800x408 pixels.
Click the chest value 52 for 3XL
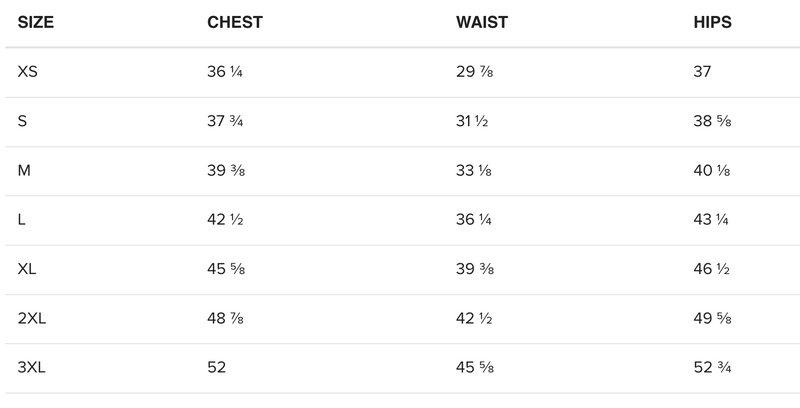click(216, 368)
